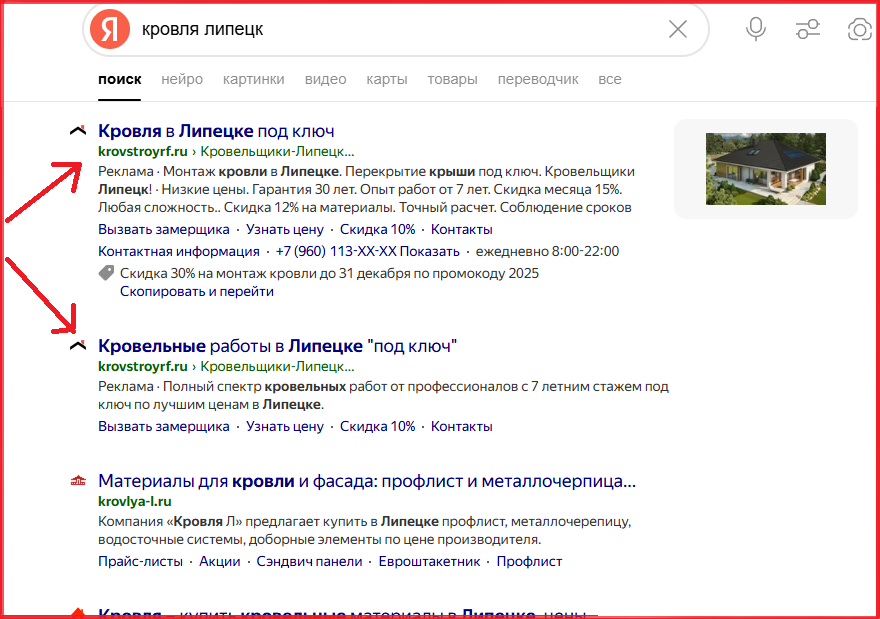Click Скидка 30% на монтаж кровли text
Screen dimensions: 880x619
click(329, 273)
